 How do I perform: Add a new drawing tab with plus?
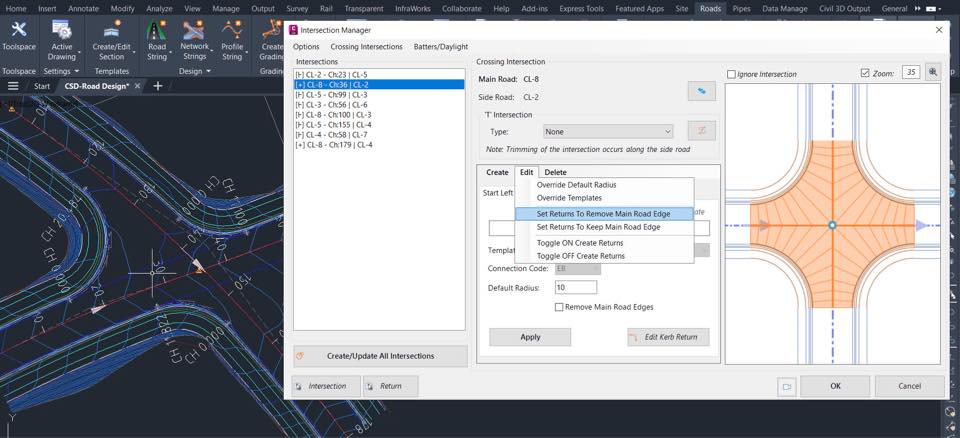coord(157,86)
